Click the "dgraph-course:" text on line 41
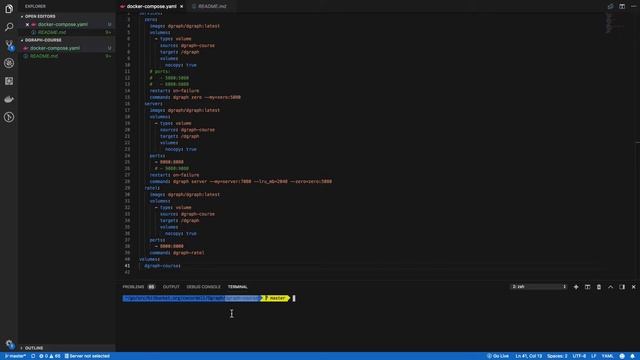640x360 pixels. (x=162, y=266)
